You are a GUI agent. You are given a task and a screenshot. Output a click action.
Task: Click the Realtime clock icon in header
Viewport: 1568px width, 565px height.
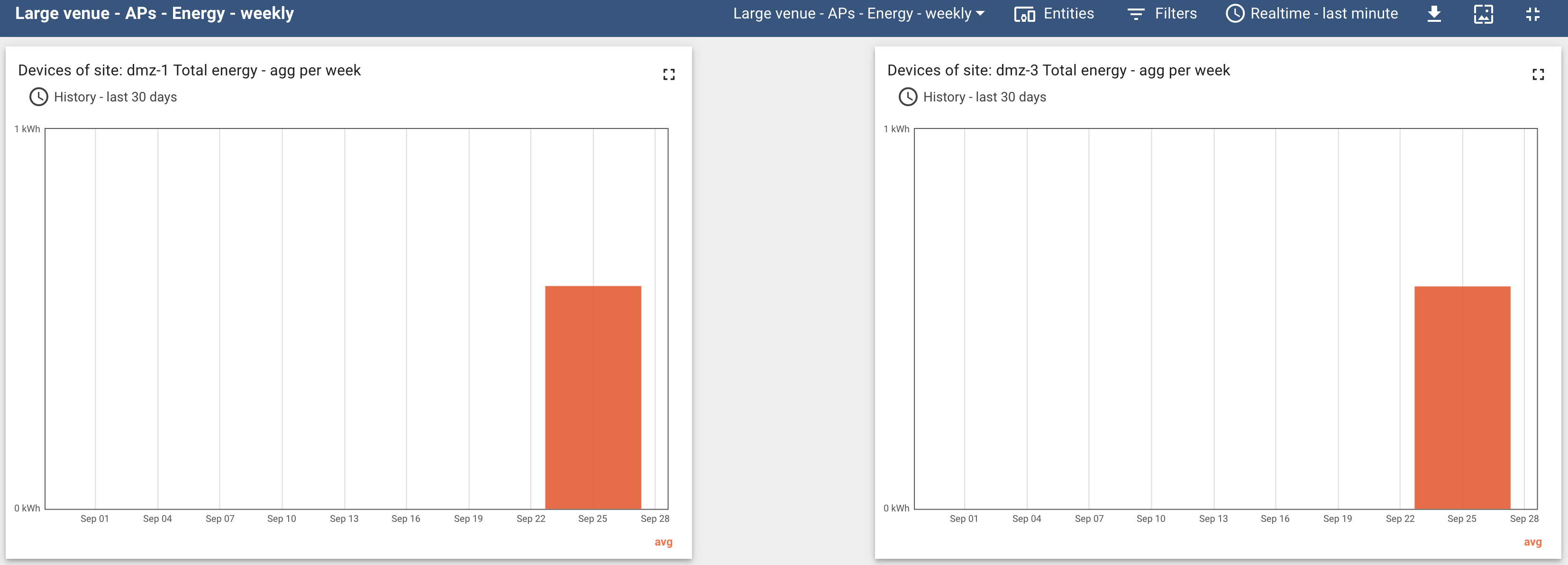click(1235, 13)
